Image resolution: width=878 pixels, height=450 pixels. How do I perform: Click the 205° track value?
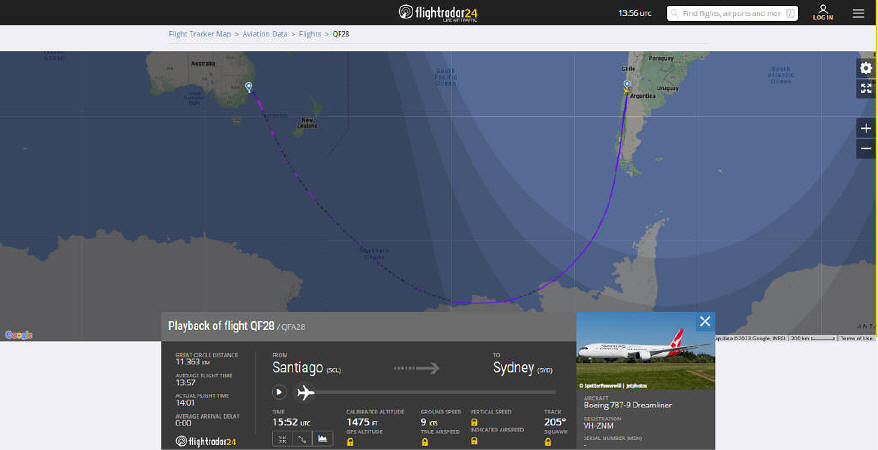tap(555, 422)
